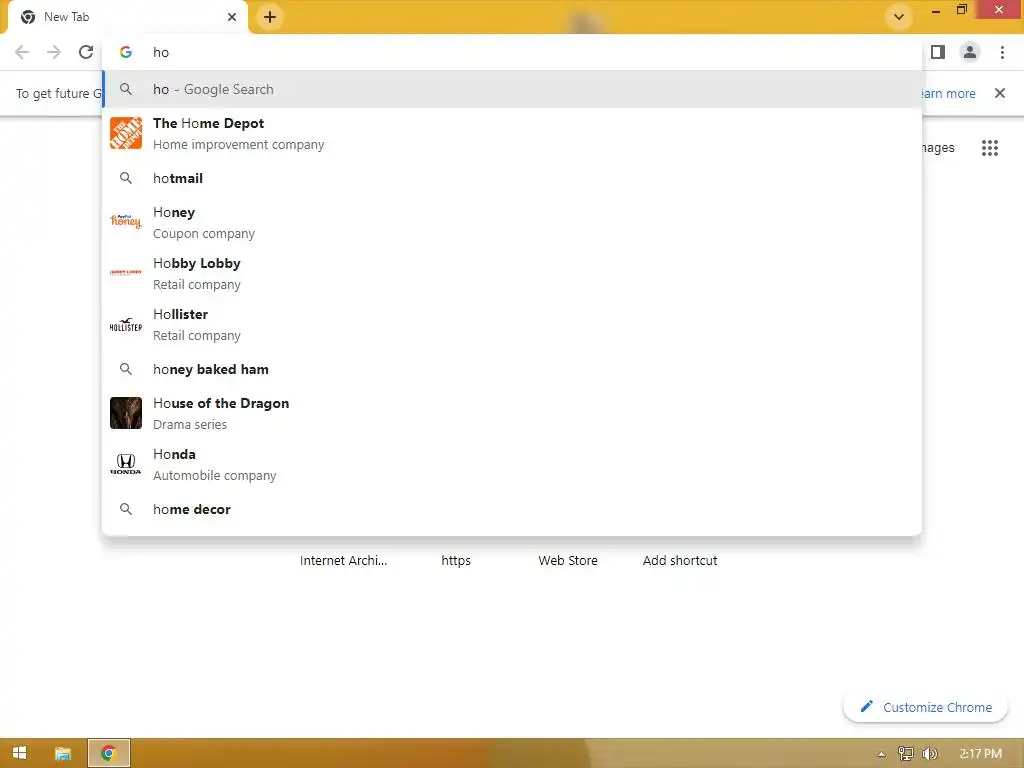
Task: Show hidden system tray icons
Action: tap(881, 754)
